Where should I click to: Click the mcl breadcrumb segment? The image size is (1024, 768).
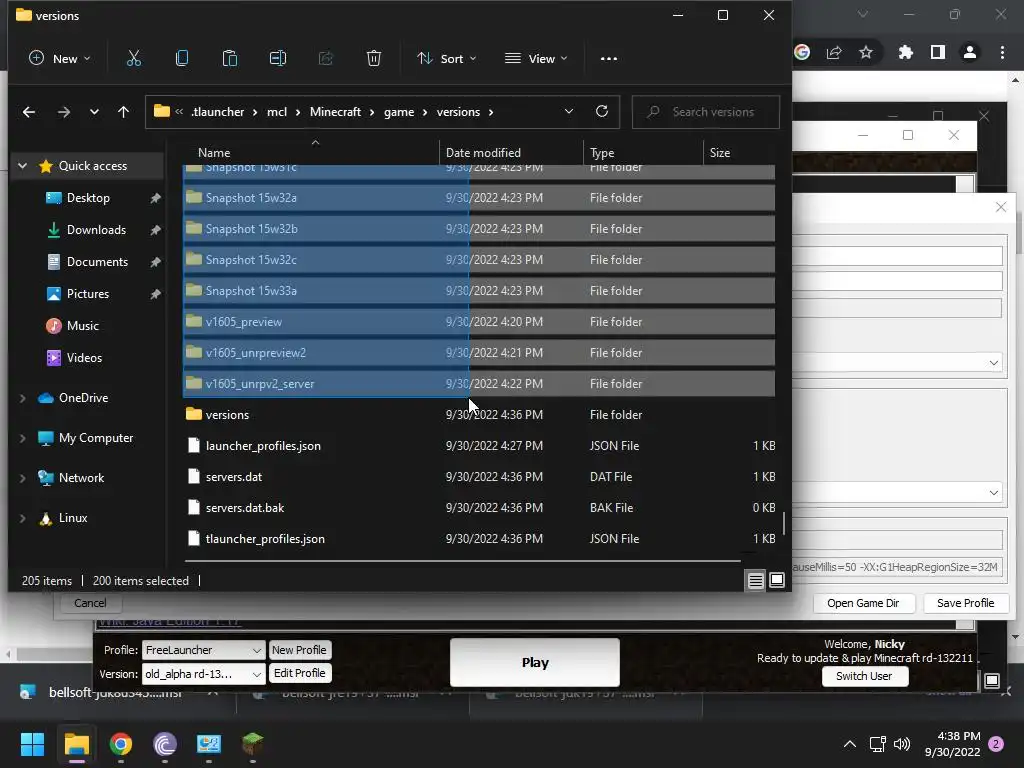pos(277,112)
